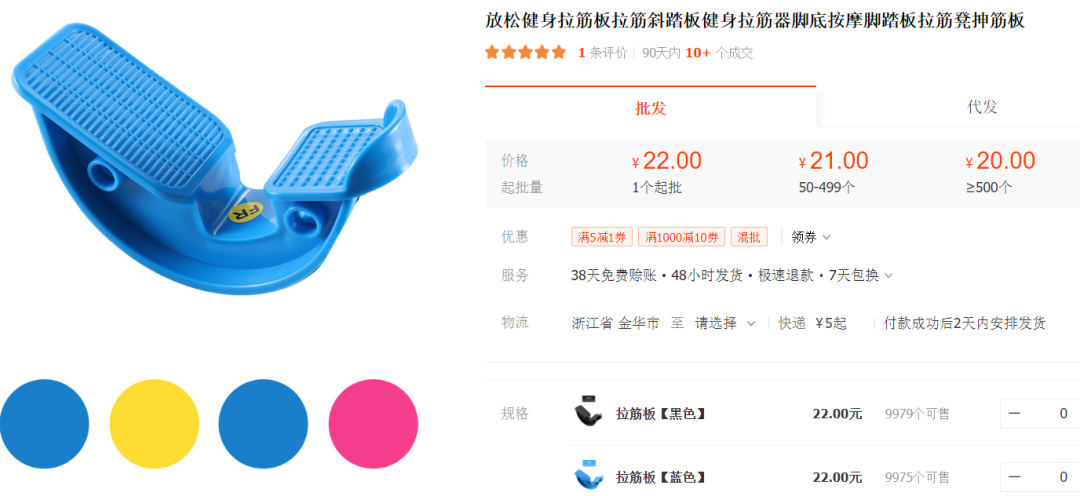Open the 1 条评价 reviews link
This screenshot has width=1080, height=496.
603,53
